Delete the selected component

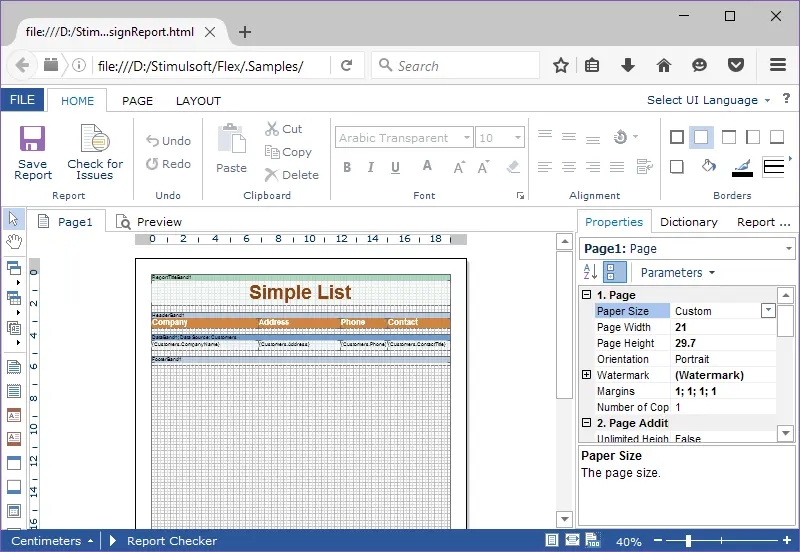(291, 175)
